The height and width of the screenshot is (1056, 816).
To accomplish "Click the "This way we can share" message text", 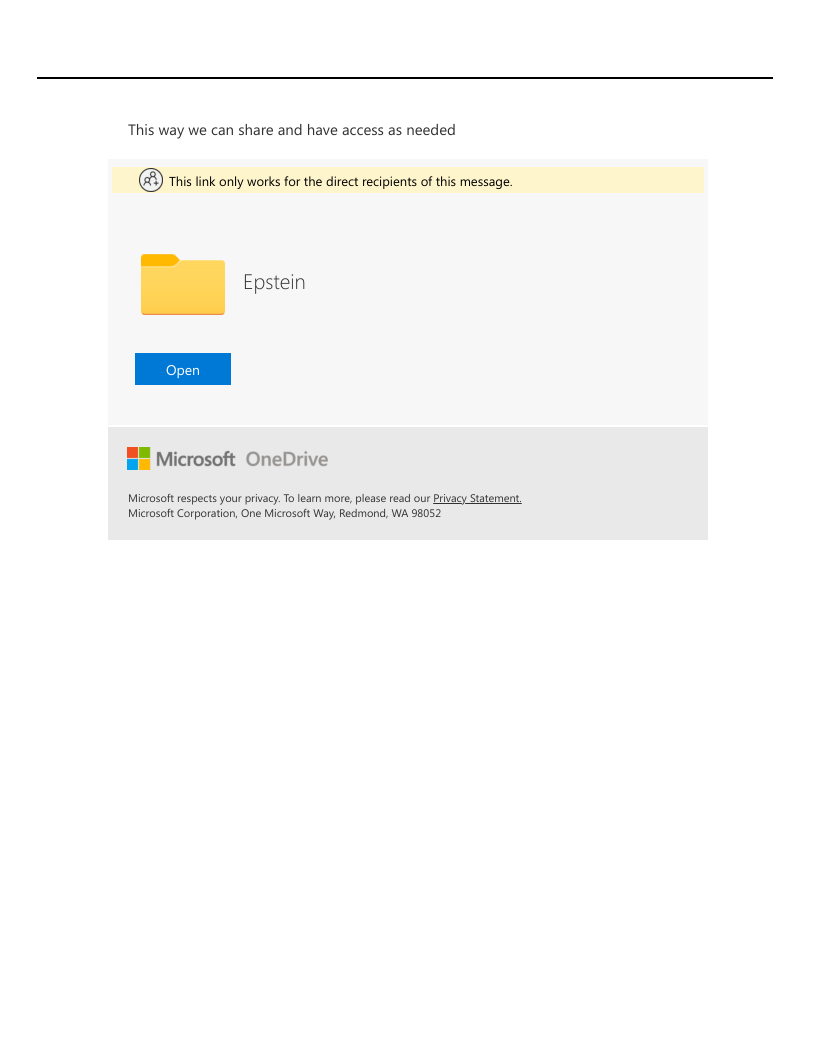I will pos(292,130).
